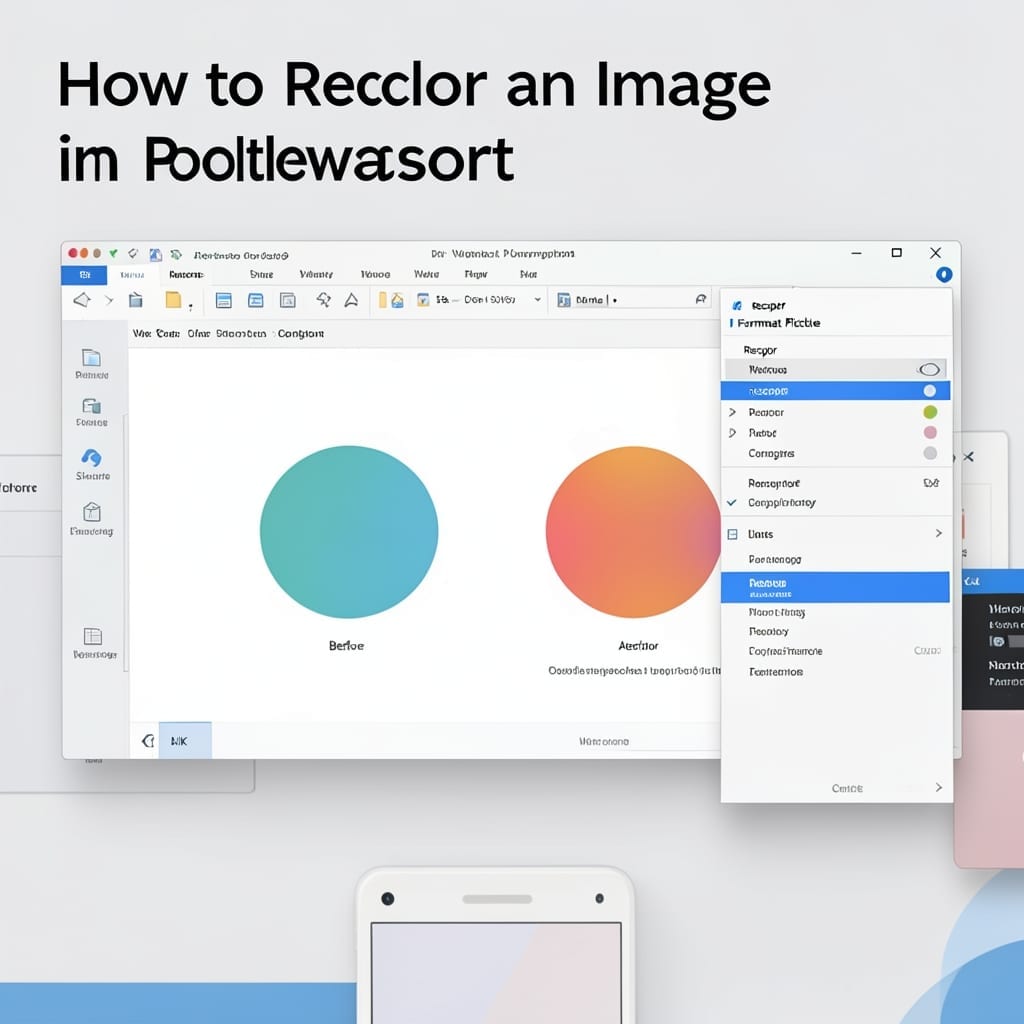
Task: Click the small yellow-topped document toolbar icon
Action: (x=423, y=300)
